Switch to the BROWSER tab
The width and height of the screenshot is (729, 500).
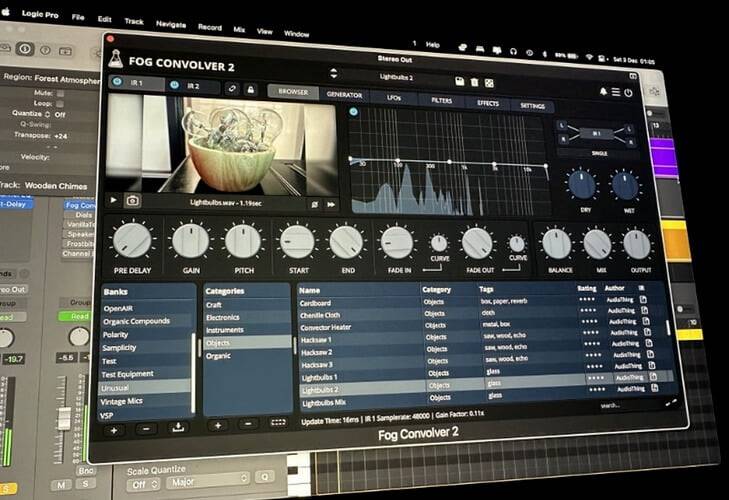[293, 92]
